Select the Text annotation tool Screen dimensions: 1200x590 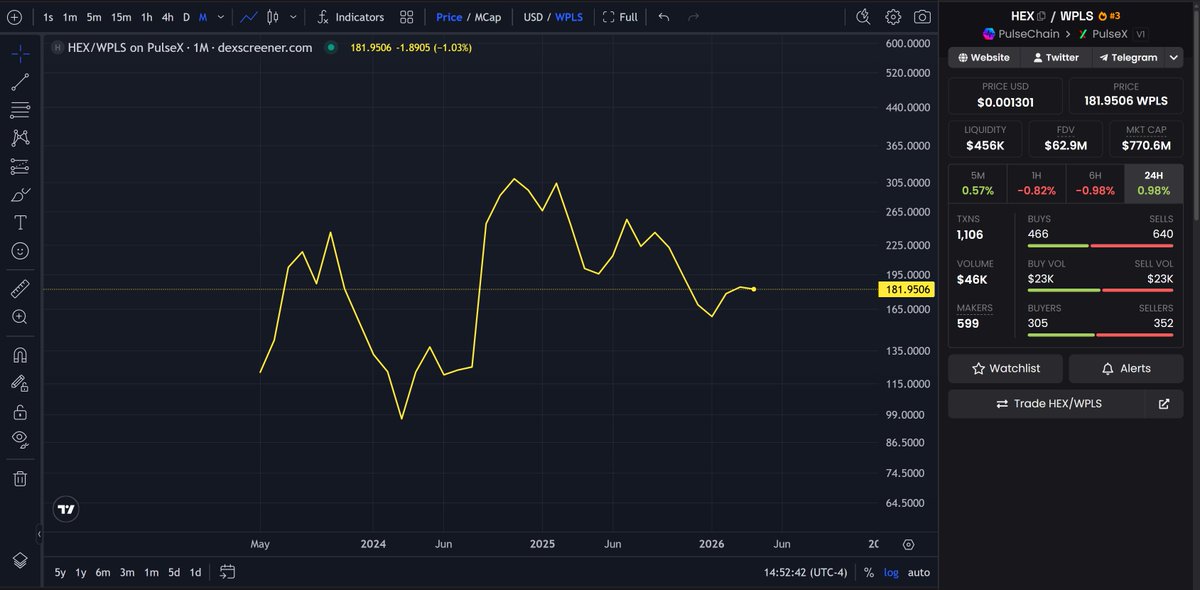(x=20, y=222)
